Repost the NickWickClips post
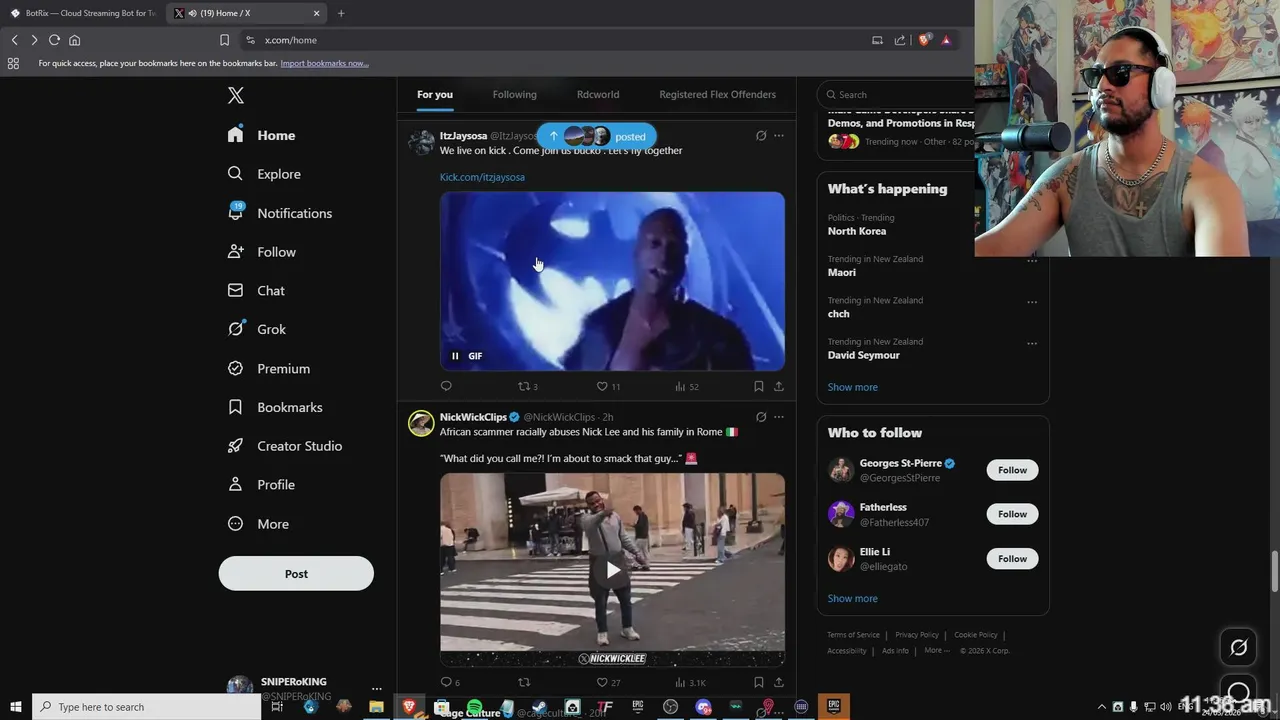This screenshot has width=1280, height=720. click(524, 682)
